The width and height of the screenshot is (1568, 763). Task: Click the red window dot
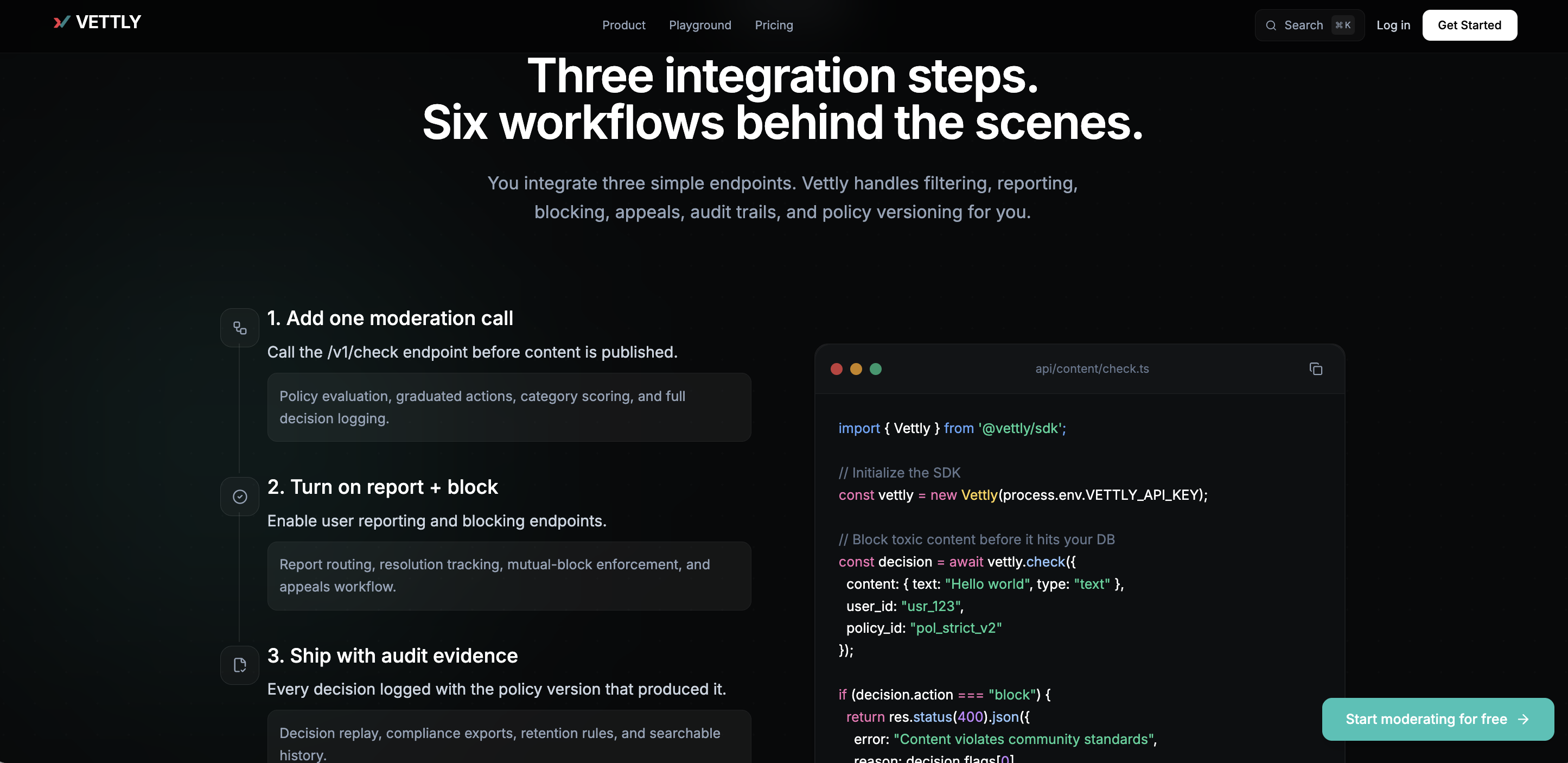click(836, 369)
